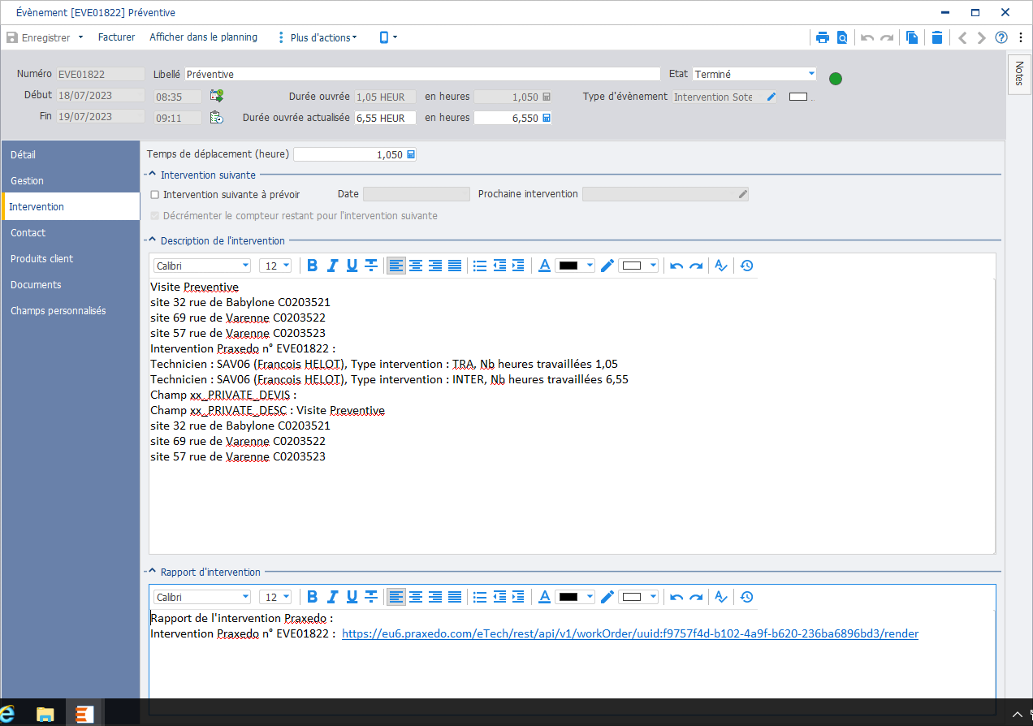The width and height of the screenshot is (1033, 726).
Task: Right align text in Rapport editor
Action: (x=435, y=597)
